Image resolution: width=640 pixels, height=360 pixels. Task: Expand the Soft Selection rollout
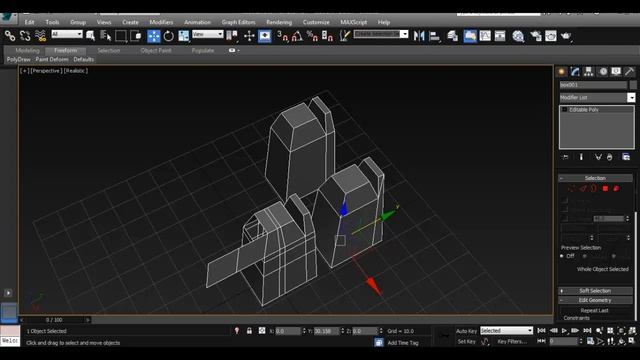(595, 291)
